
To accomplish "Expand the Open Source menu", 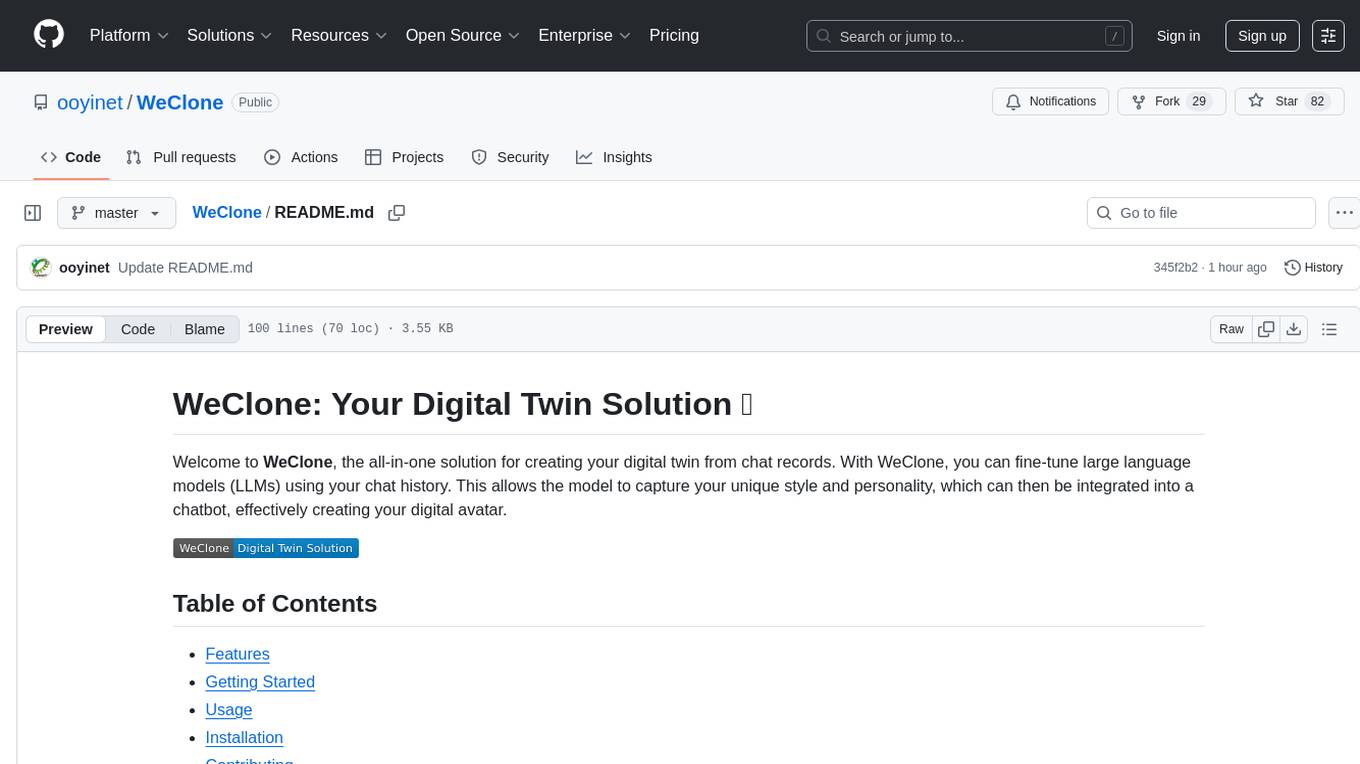I will (x=463, y=35).
